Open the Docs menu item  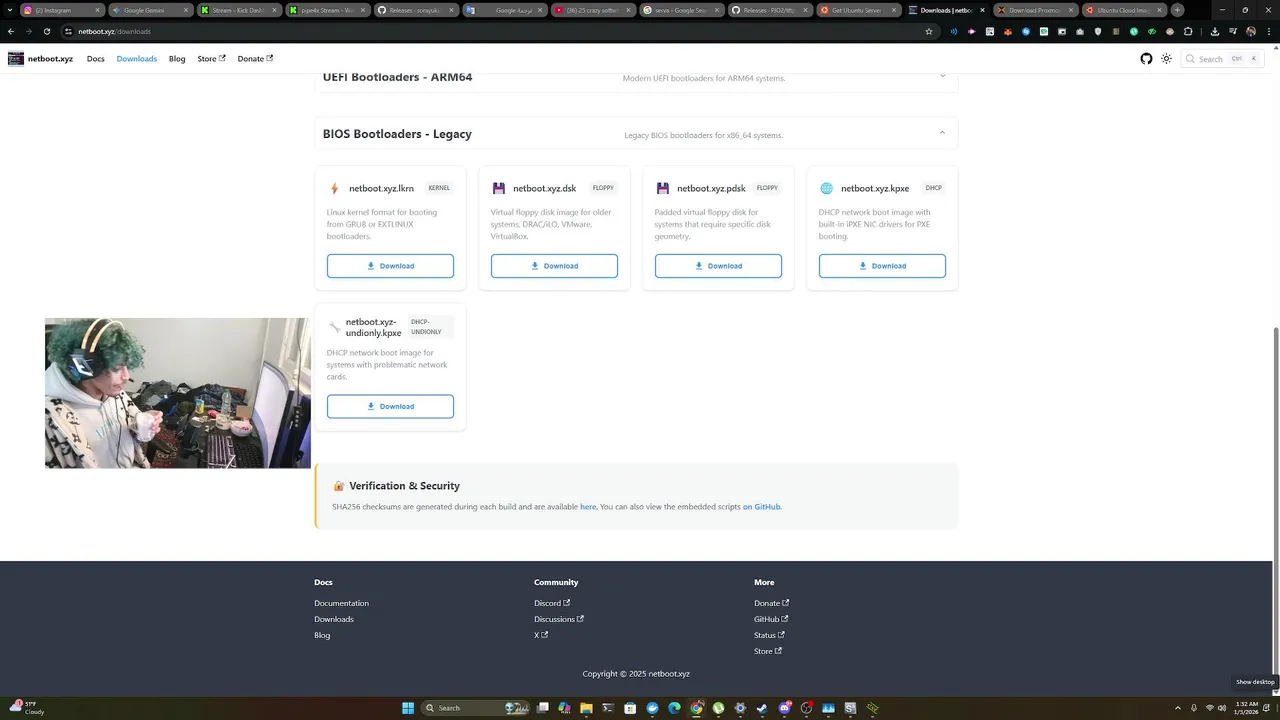96,59
